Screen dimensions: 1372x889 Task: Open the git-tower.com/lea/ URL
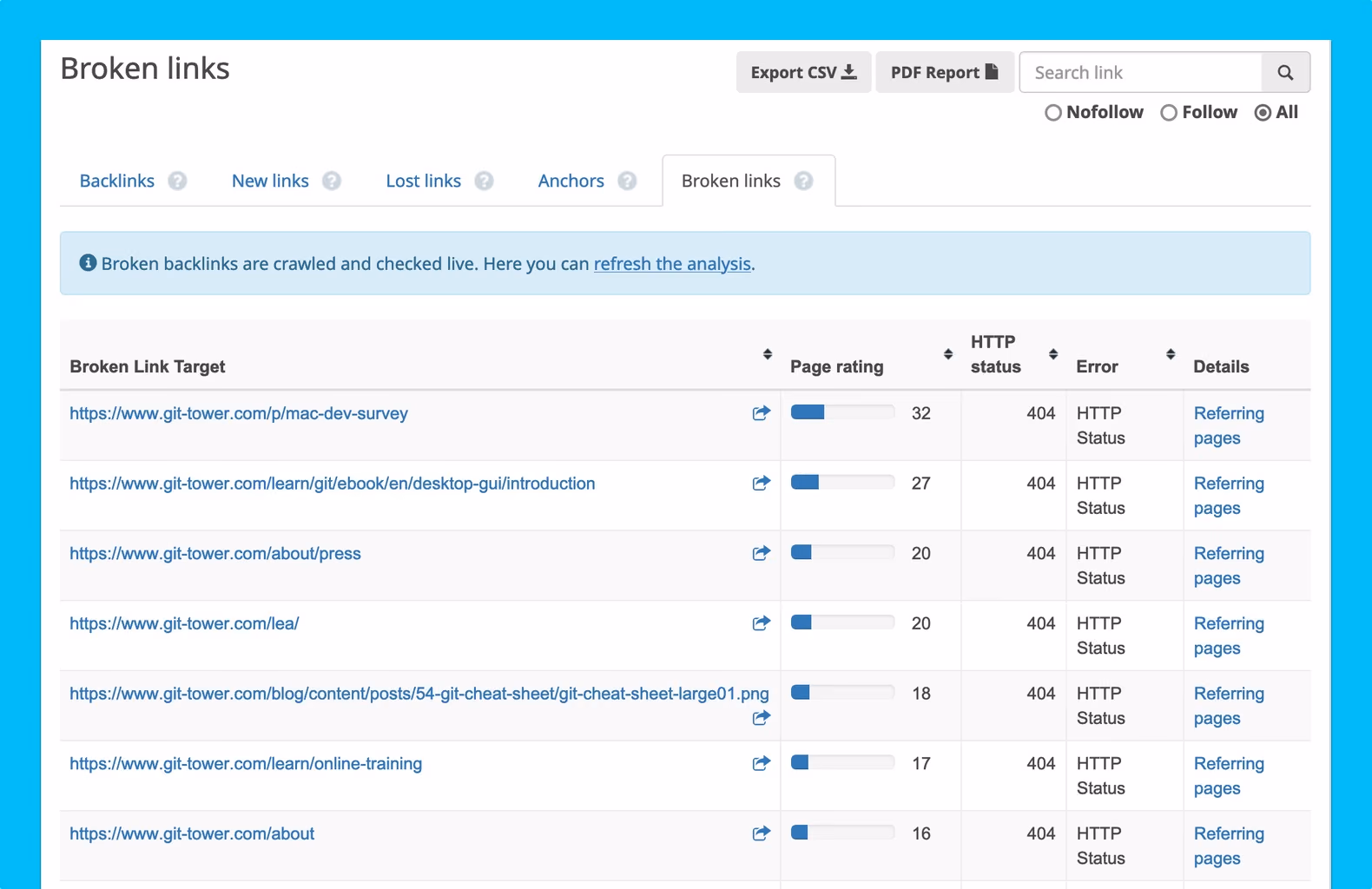coord(184,623)
